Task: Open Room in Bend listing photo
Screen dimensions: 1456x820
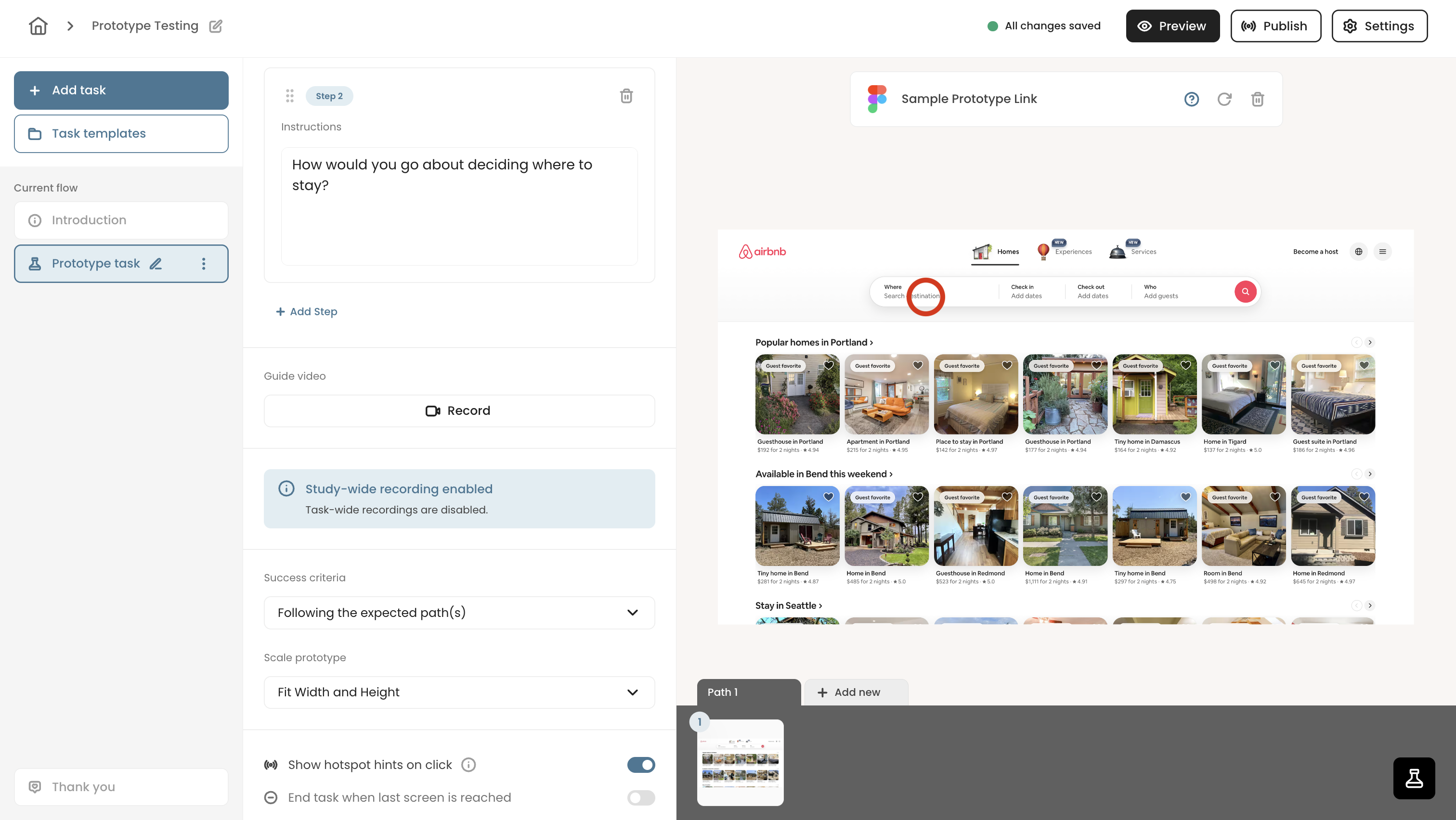Action: pyautogui.click(x=1244, y=526)
